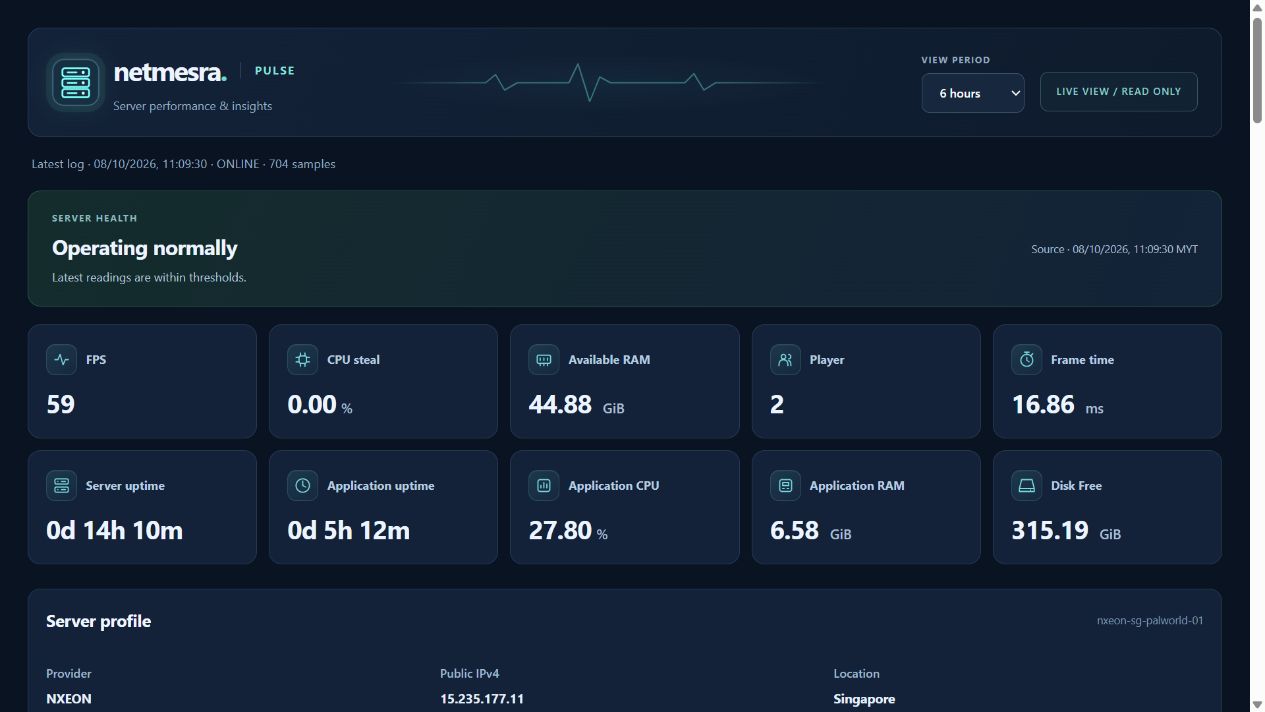1265x712 pixels.
Task: Click the Disk Free drive icon
Action: pos(1027,486)
